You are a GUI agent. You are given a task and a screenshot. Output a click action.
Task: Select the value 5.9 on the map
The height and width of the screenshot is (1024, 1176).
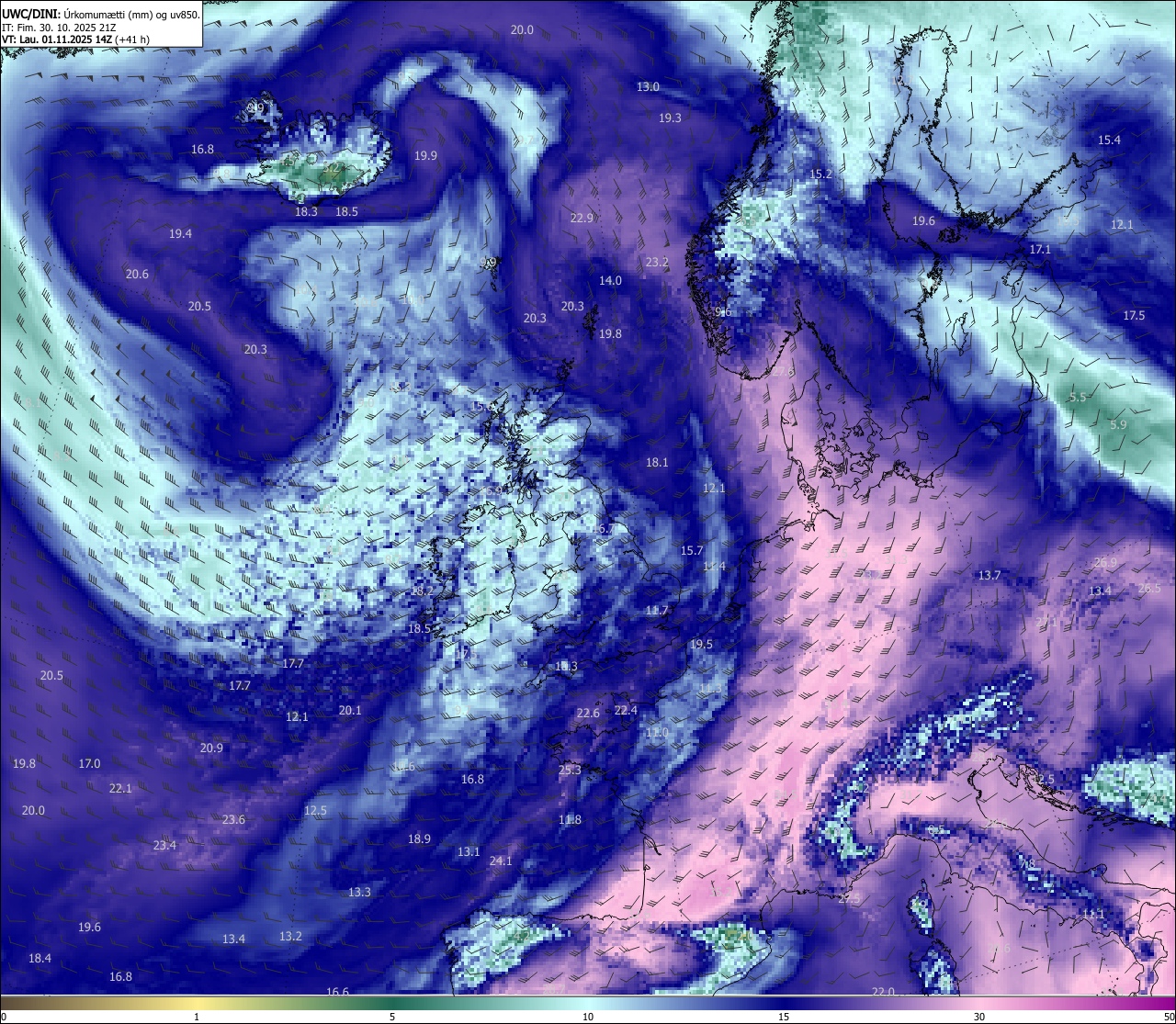(x=1117, y=424)
